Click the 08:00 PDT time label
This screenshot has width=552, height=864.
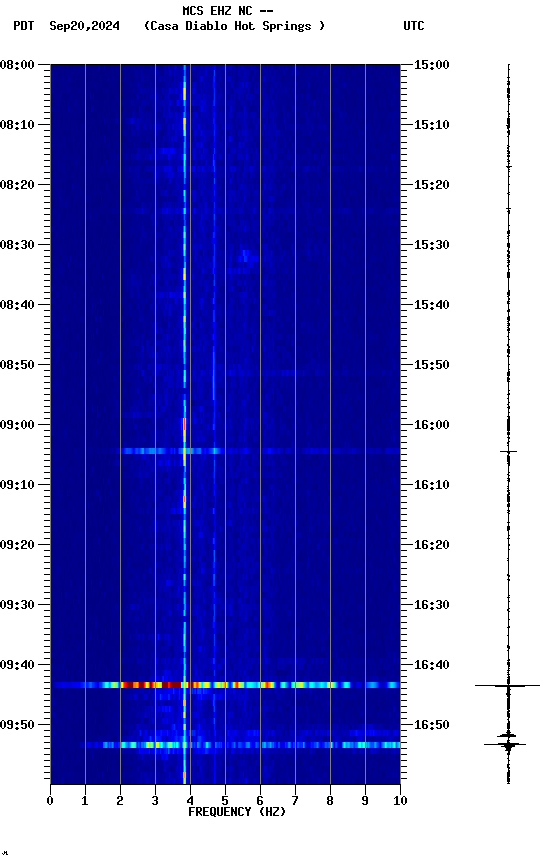point(17,65)
